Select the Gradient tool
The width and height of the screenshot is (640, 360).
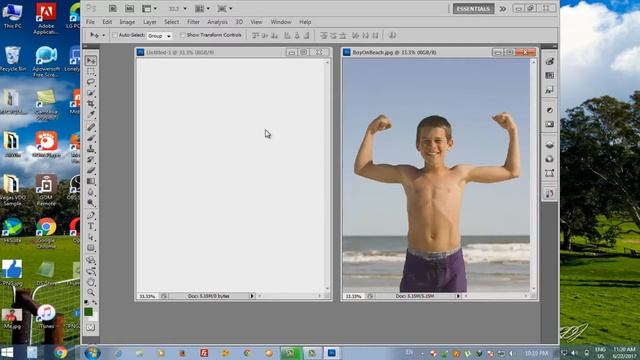[91, 181]
